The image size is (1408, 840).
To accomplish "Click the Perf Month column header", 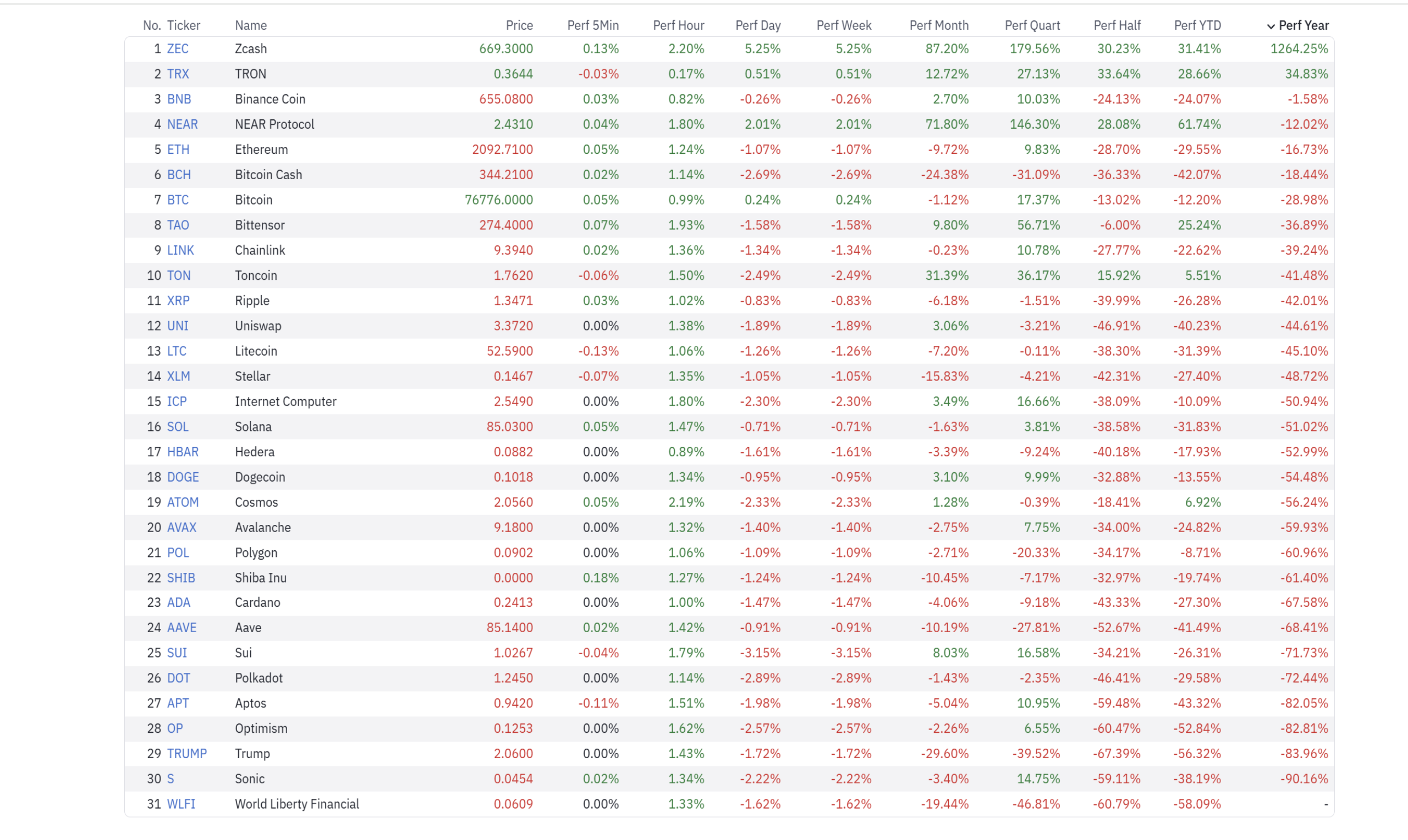I will point(939,25).
